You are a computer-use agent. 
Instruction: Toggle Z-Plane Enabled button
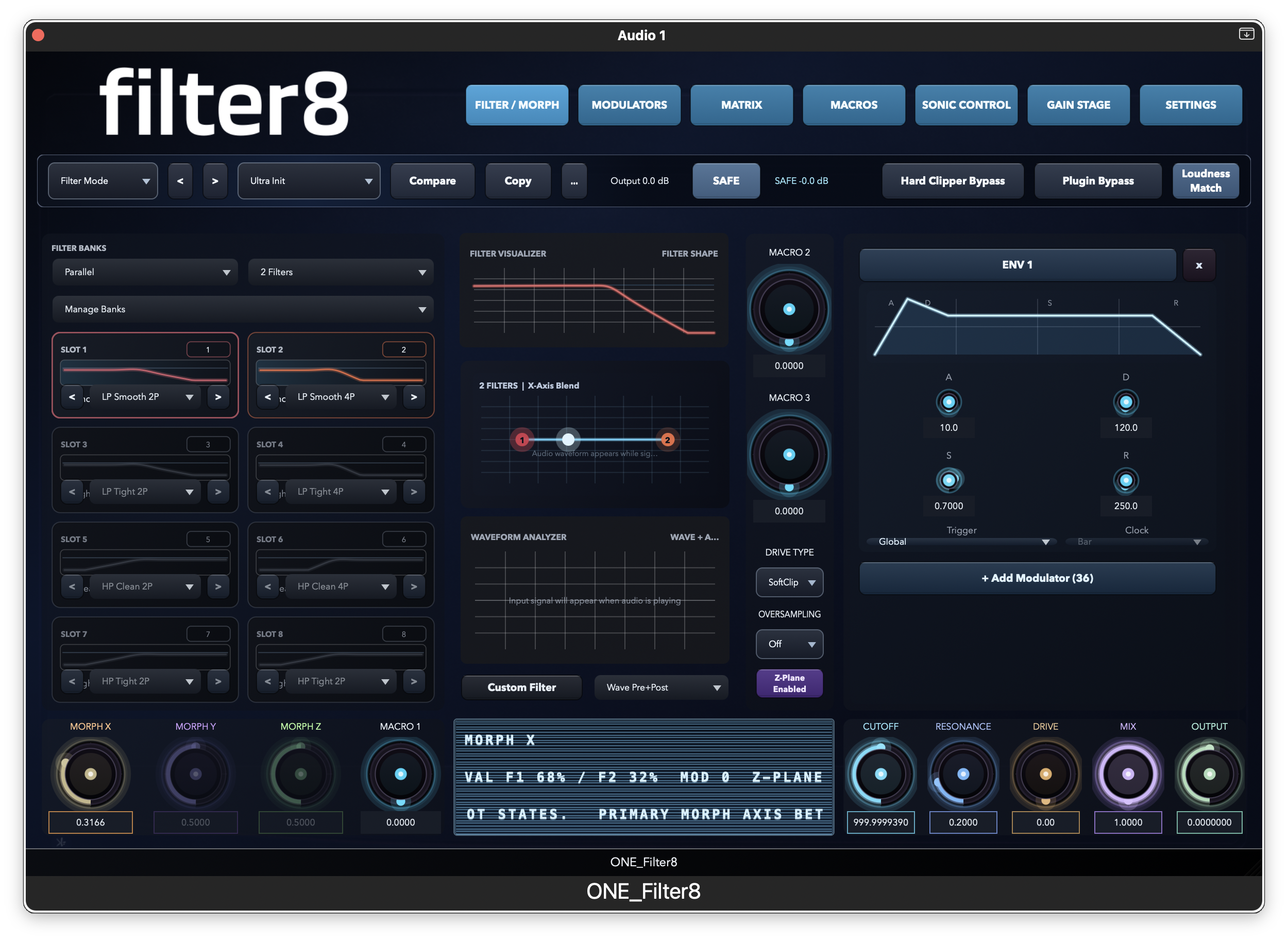tap(789, 683)
